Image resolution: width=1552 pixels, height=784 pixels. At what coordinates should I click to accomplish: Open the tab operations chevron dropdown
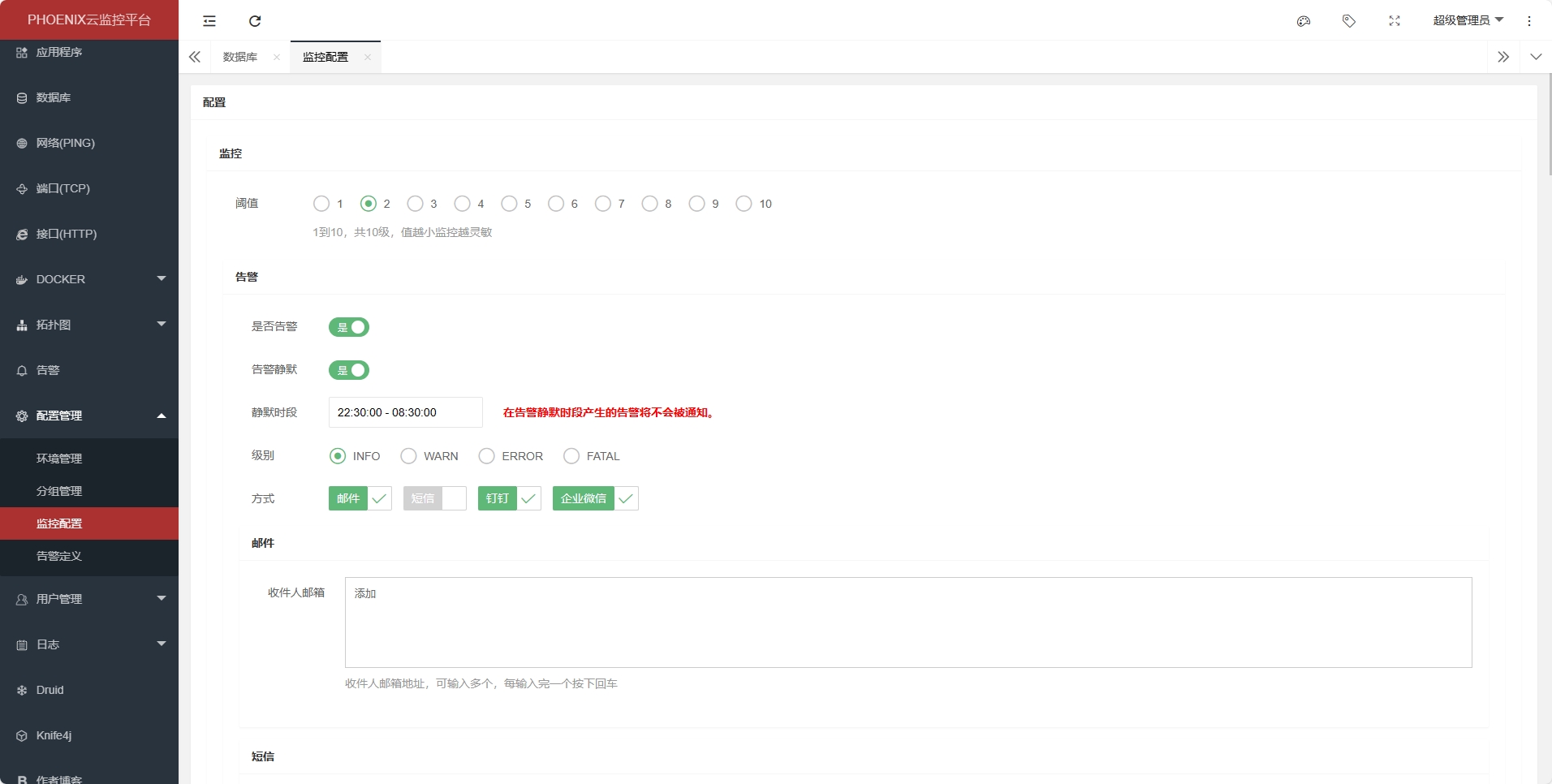(1536, 57)
